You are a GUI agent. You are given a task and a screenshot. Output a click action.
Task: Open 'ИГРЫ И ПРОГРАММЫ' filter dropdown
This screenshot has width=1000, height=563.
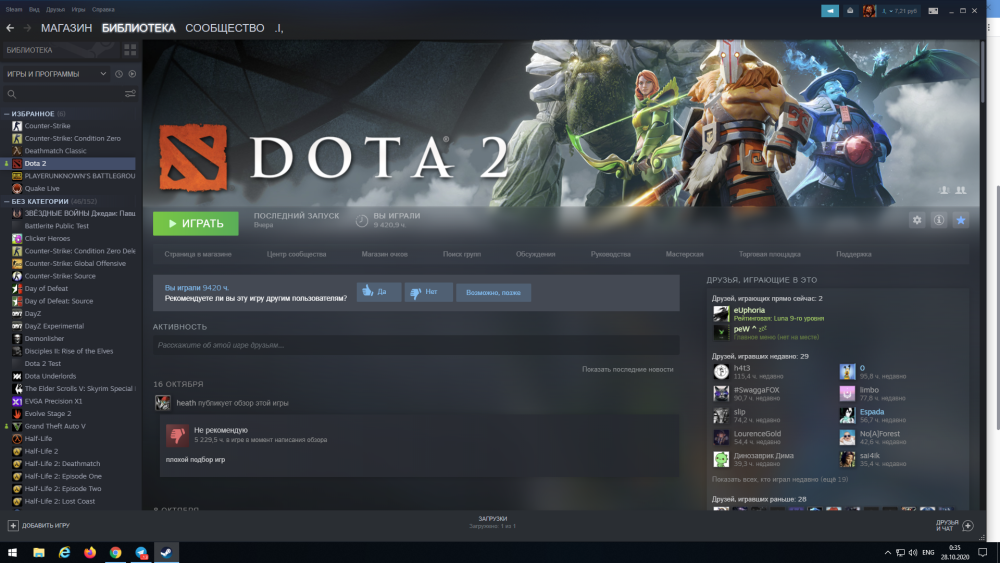pos(56,74)
